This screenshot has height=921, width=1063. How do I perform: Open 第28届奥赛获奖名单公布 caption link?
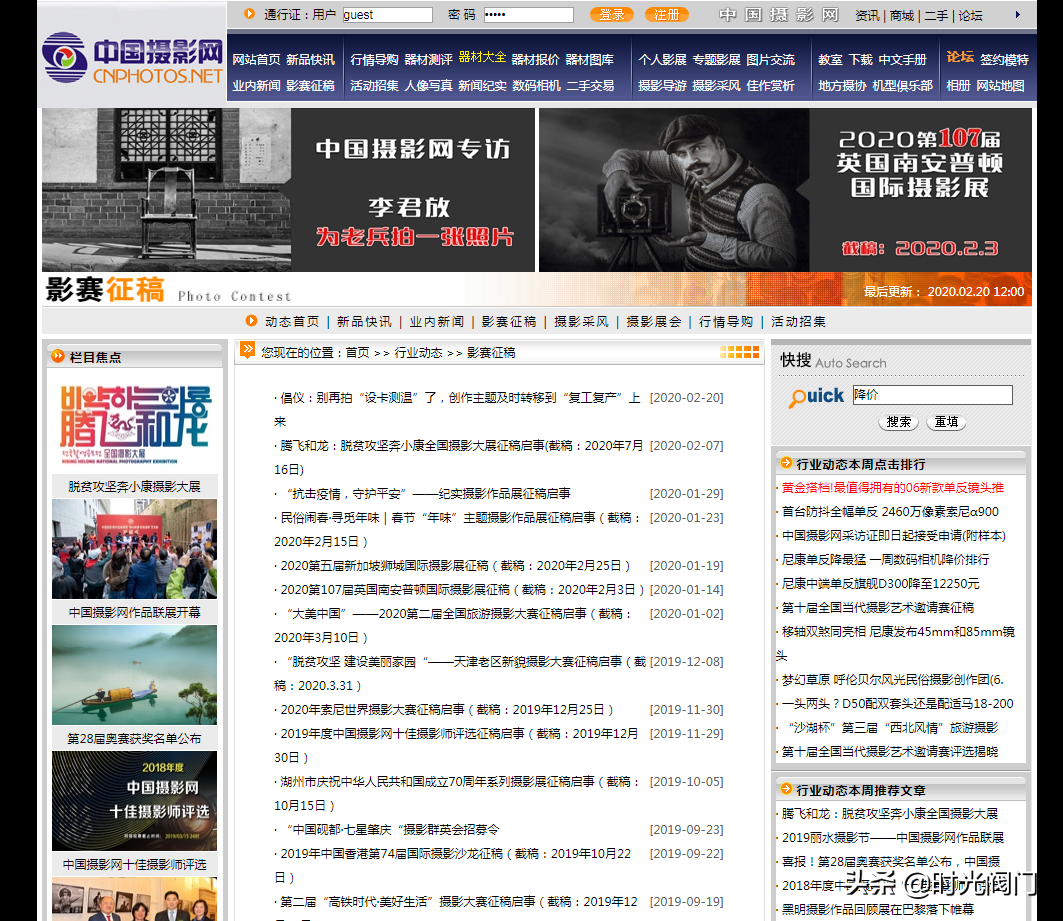click(134, 739)
